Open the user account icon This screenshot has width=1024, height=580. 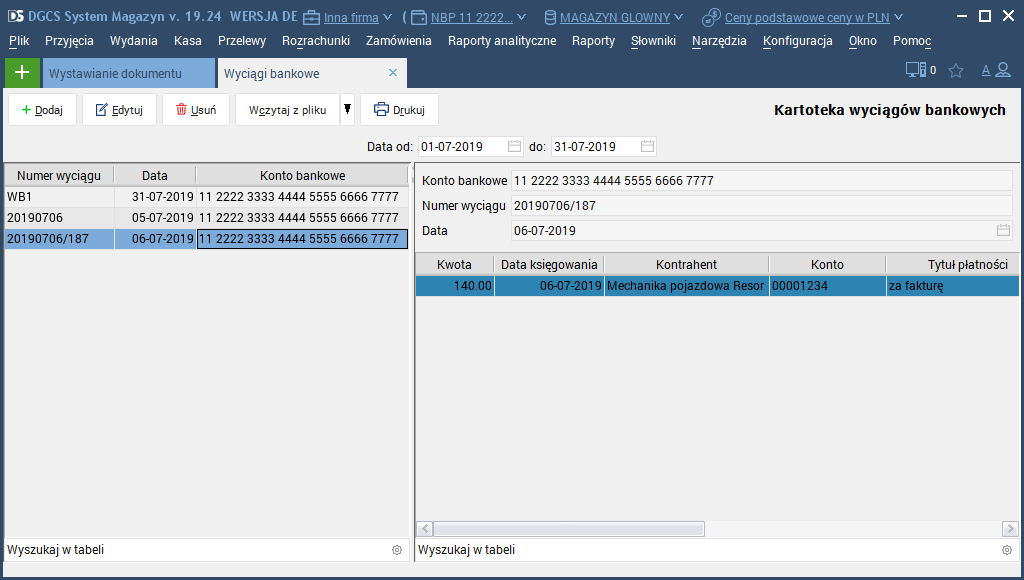tap(1003, 71)
